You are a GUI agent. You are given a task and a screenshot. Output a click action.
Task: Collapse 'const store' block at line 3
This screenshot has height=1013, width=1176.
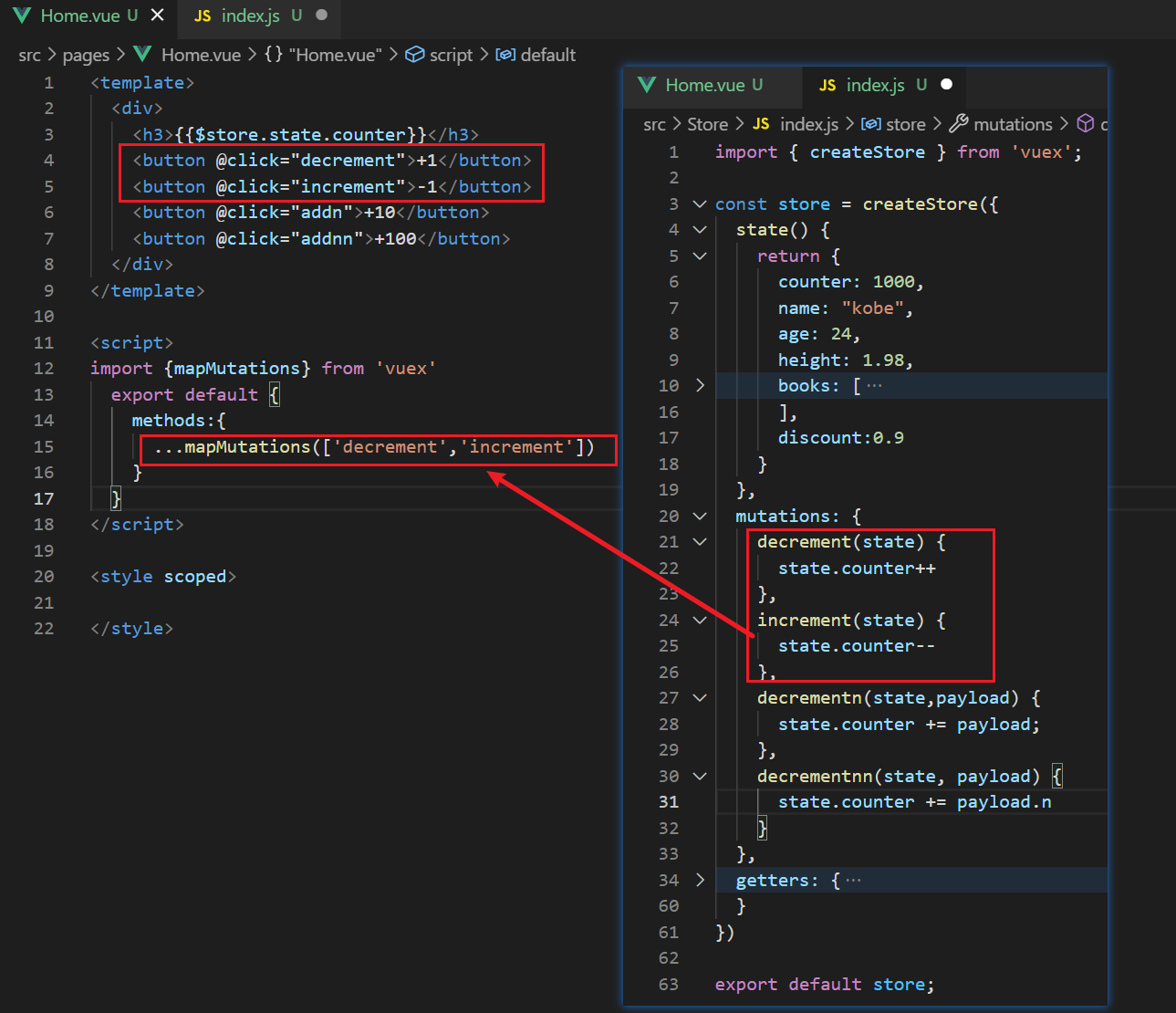[700, 204]
